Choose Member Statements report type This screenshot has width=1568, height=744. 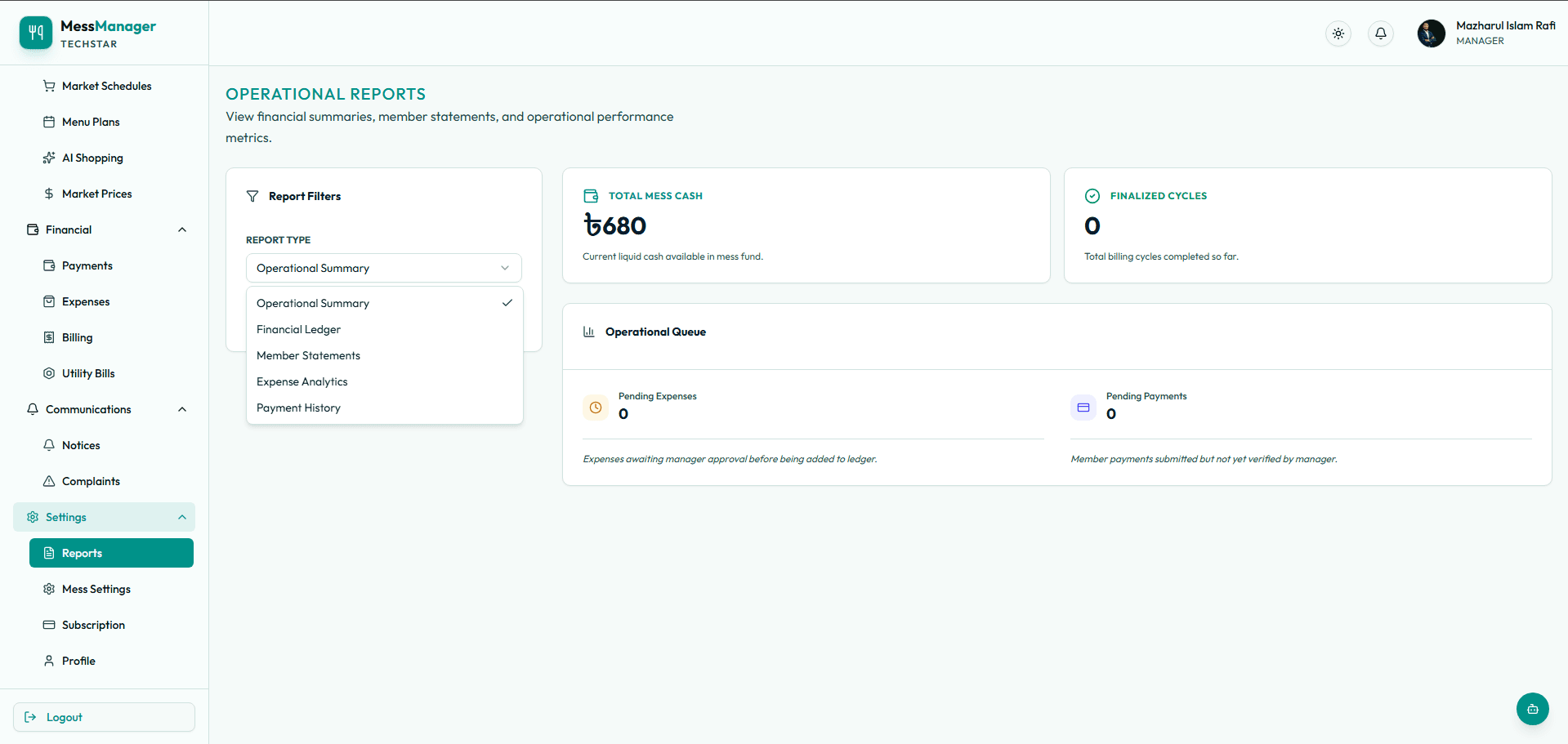(x=384, y=355)
